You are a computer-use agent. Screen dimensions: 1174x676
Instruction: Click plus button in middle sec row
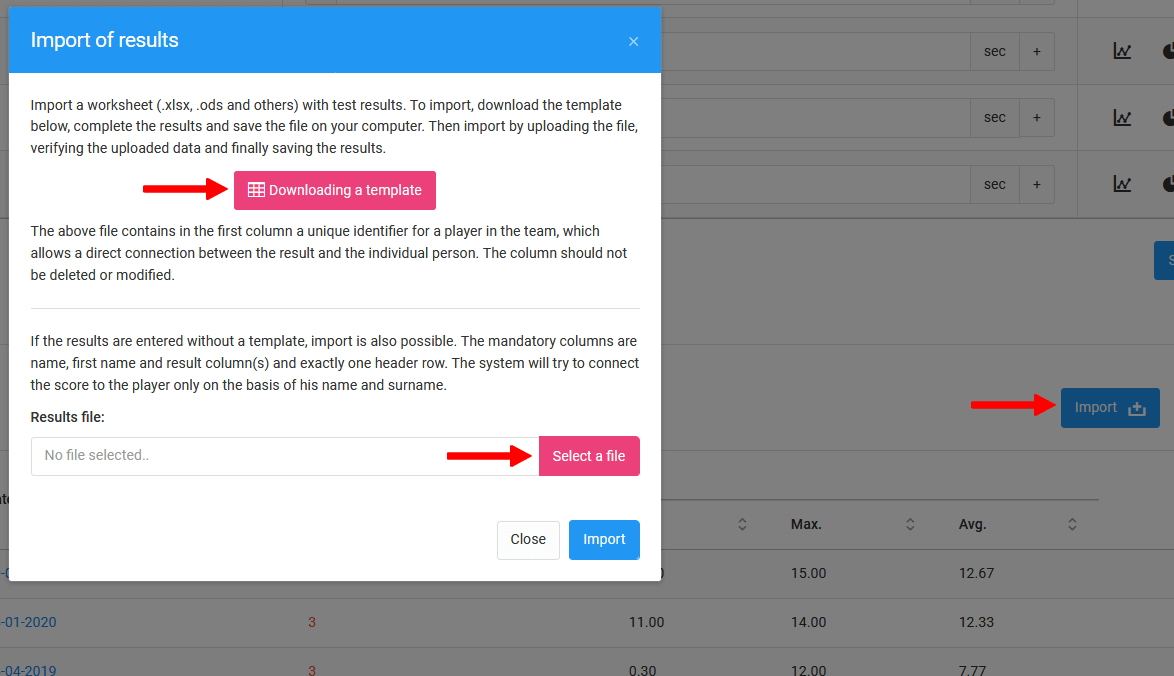(x=1036, y=118)
